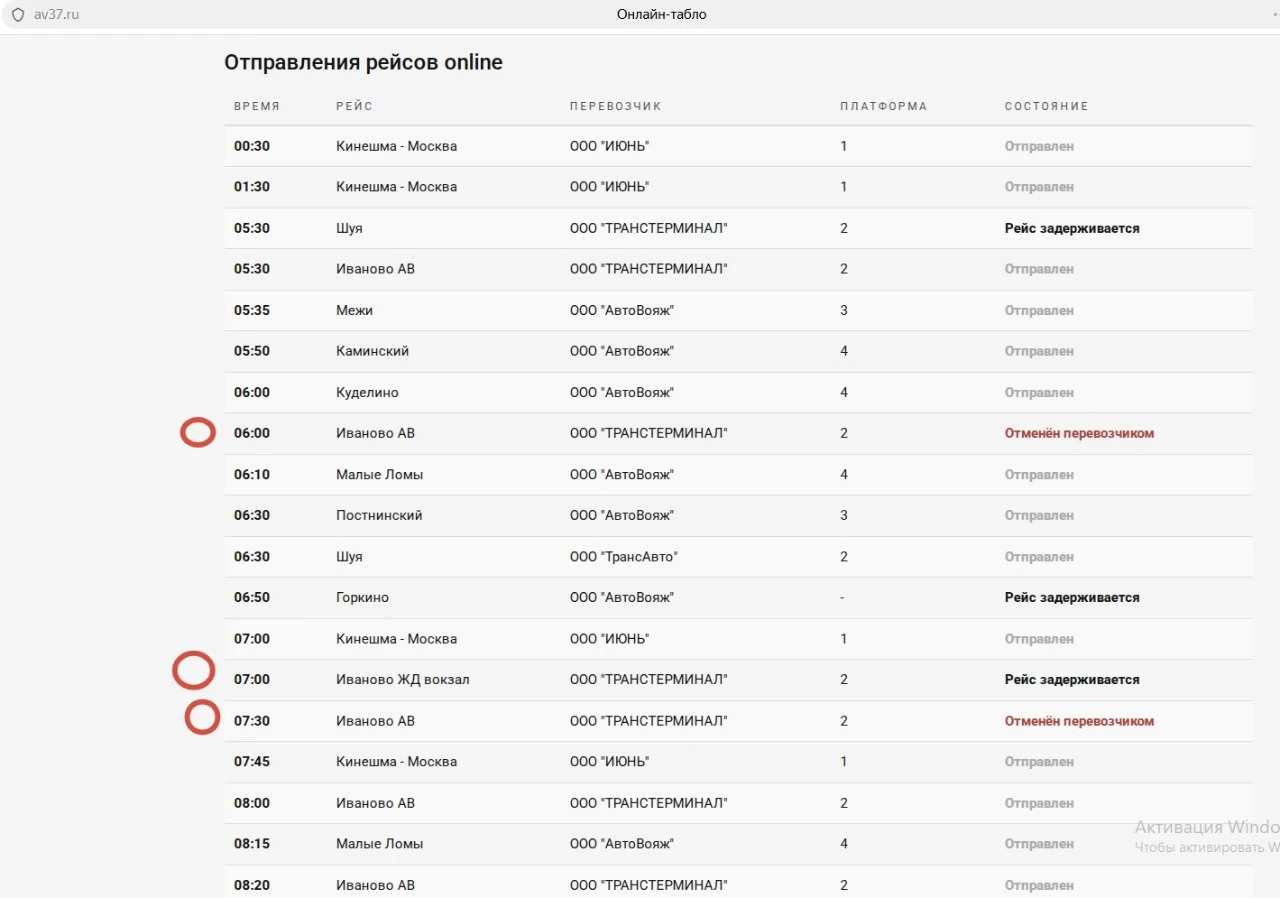The image size is (1280, 898).
Task: Click 'Рейс задерживается' status in the 05:30 Шуя row
Action: (x=1072, y=228)
